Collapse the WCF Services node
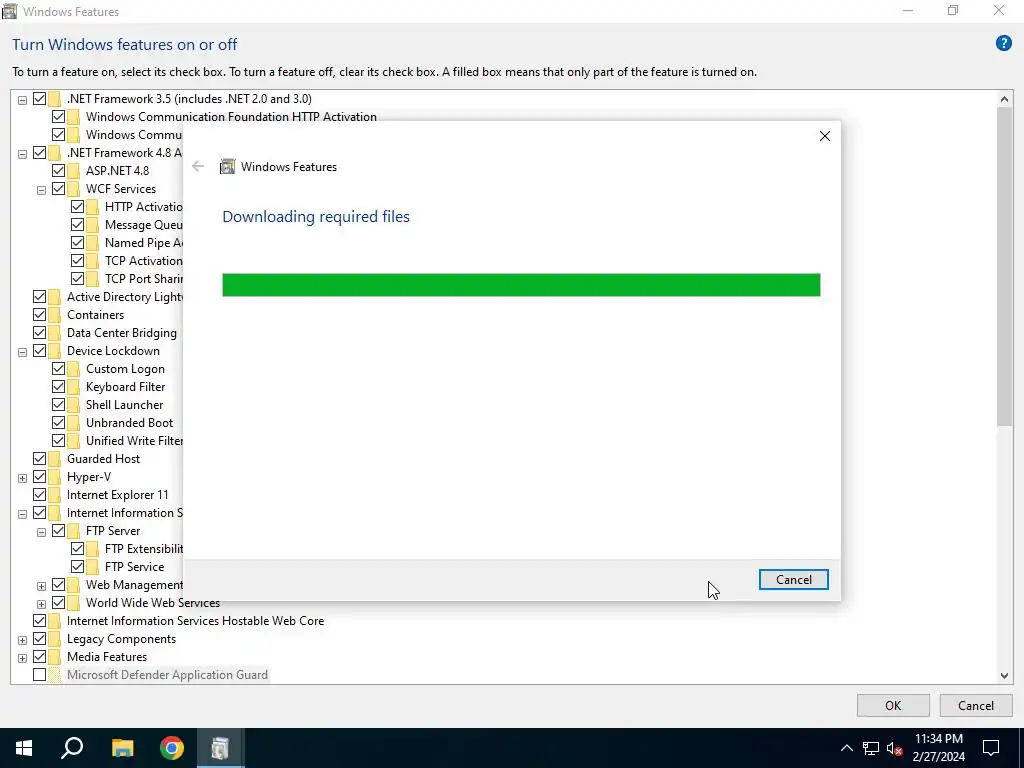Image resolution: width=1024 pixels, height=768 pixels. coord(41,190)
